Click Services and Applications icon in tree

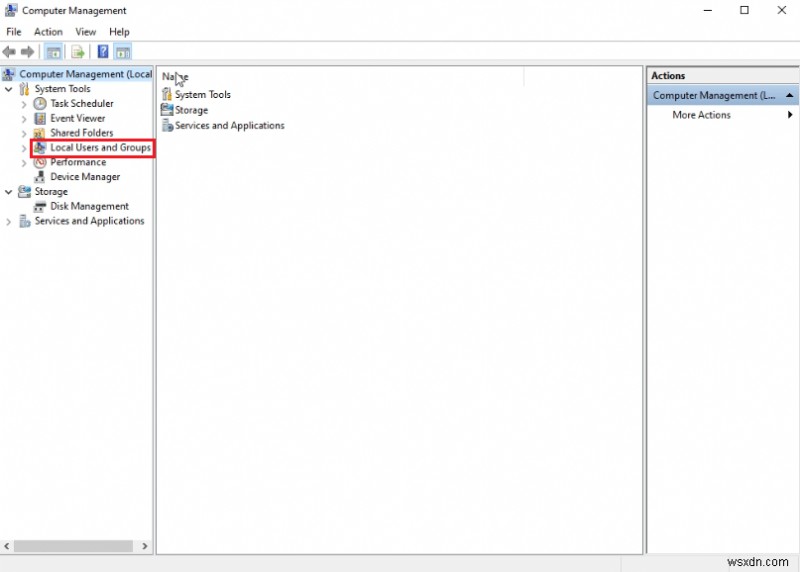(24, 221)
